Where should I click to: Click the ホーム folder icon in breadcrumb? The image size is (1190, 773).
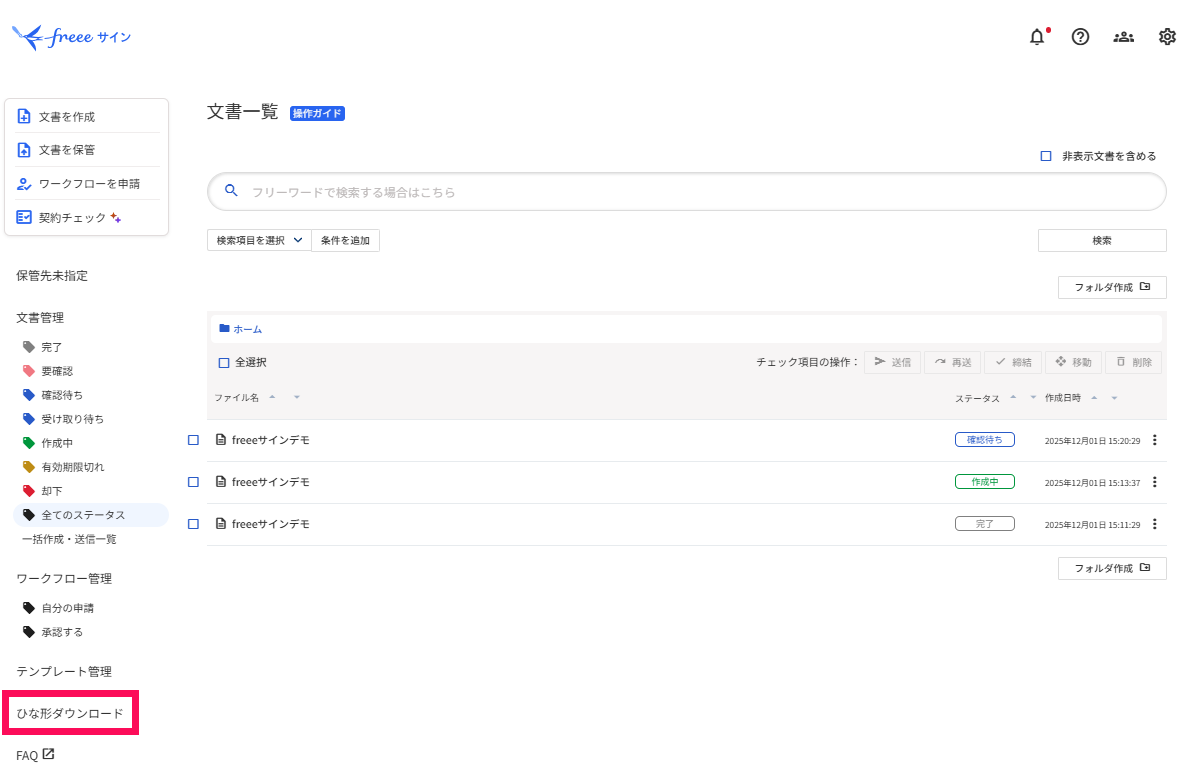tap(224, 328)
